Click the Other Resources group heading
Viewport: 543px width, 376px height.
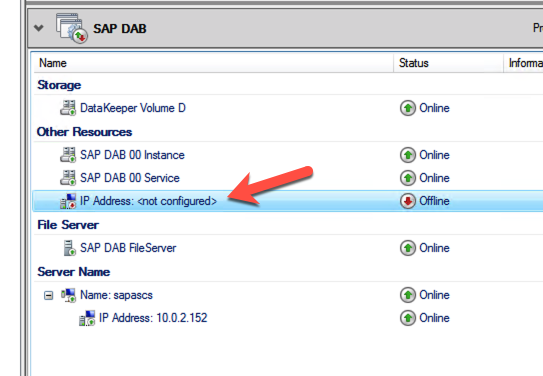coord(84,132)
